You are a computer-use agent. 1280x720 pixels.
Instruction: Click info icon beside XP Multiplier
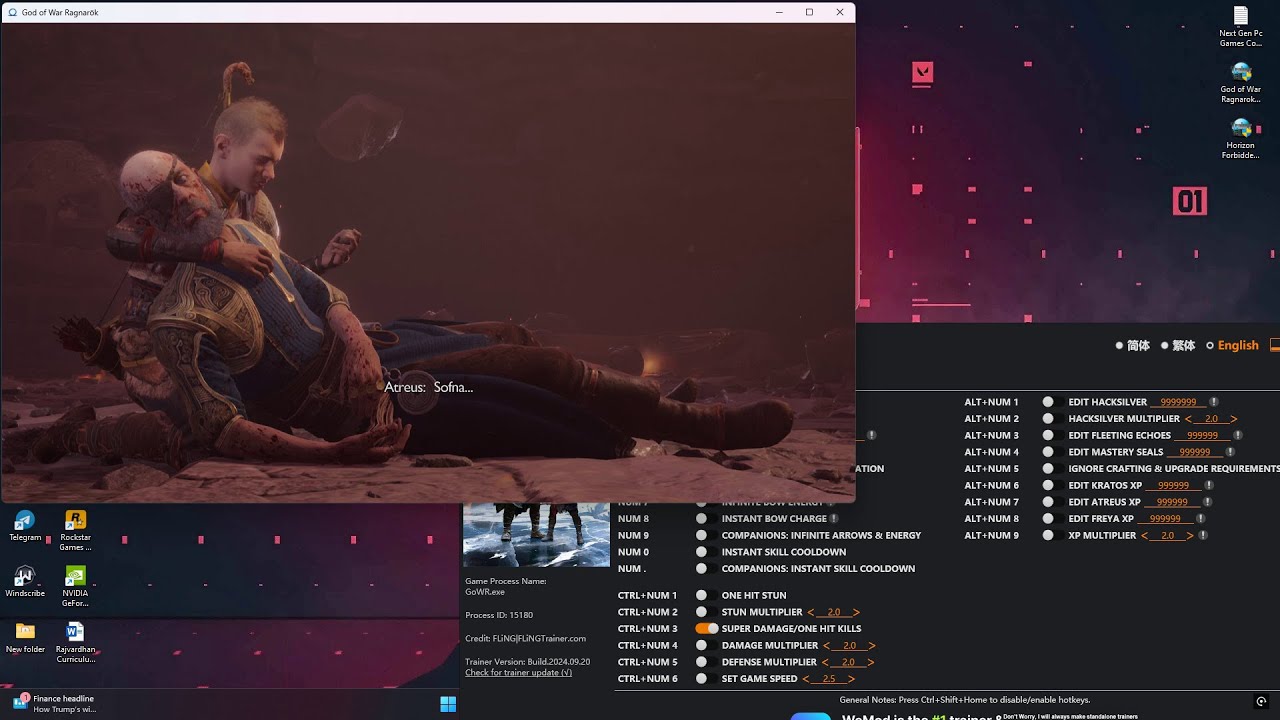[1203, 535]
